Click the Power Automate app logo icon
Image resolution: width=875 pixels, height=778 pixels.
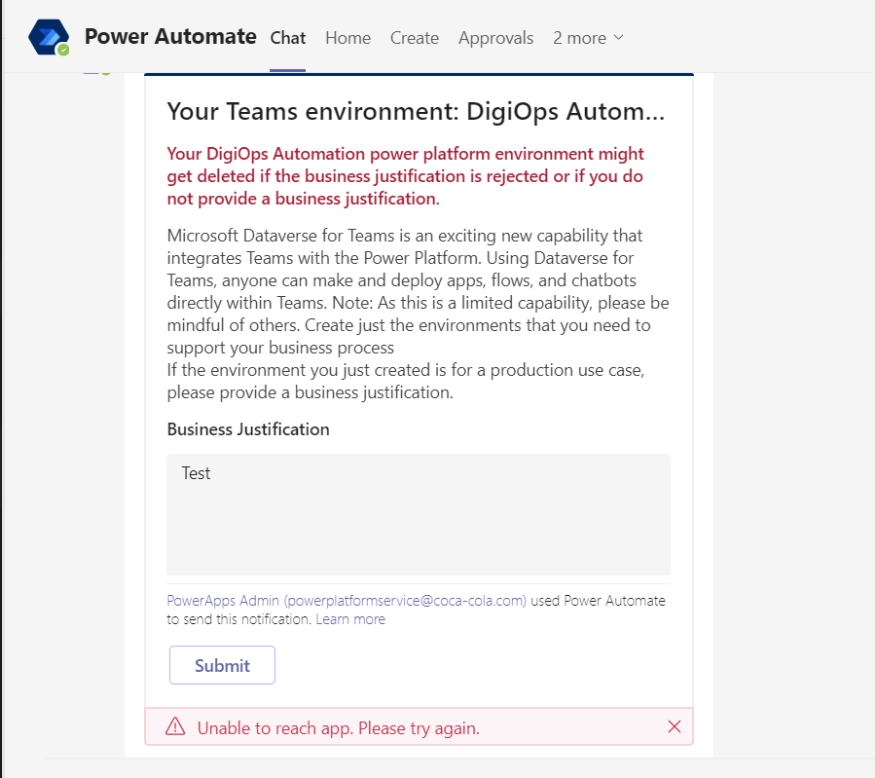47,37
